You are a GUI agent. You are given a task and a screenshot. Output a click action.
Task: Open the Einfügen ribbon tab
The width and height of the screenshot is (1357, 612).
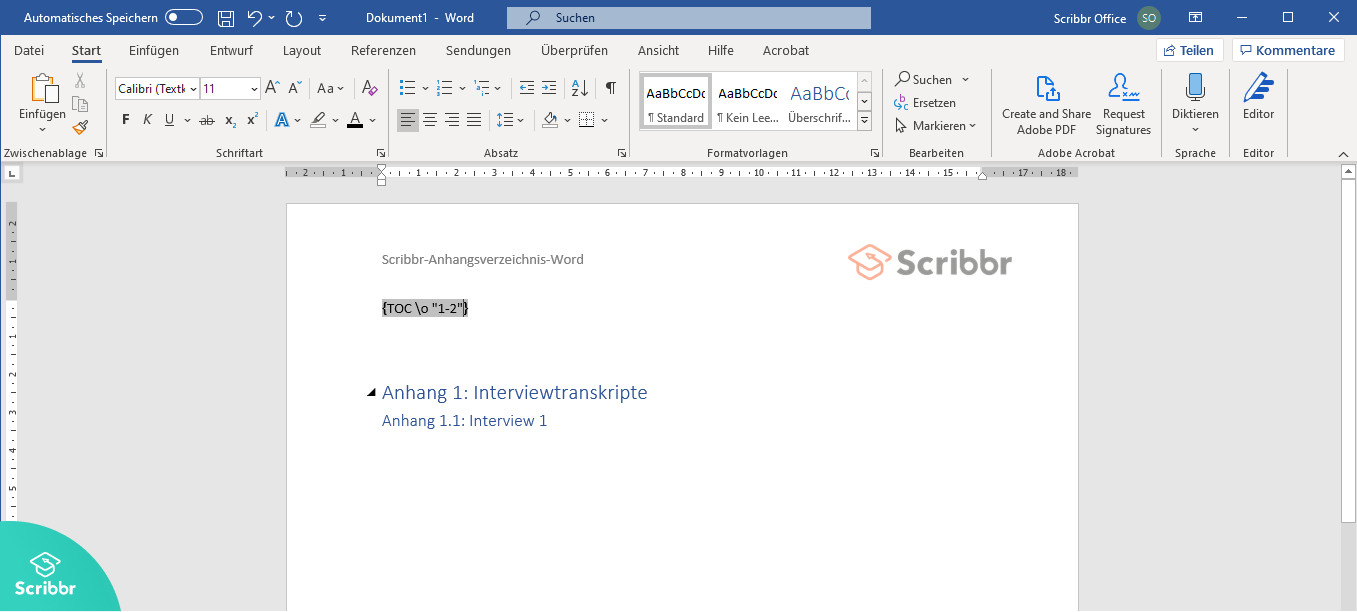(x=154, y=50)
